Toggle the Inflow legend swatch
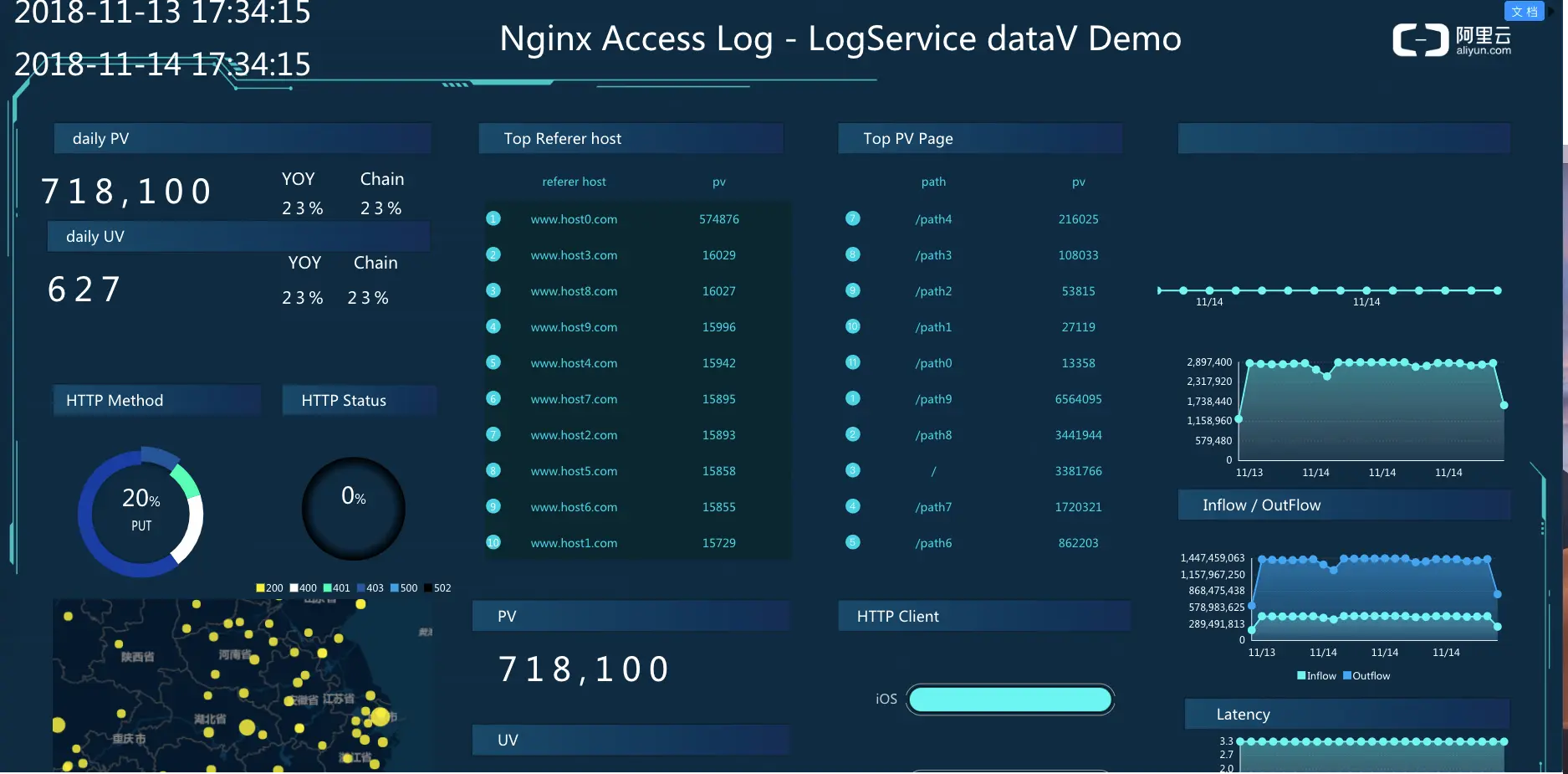The height and width of the screenshot is (774, 1568). 1301,676
